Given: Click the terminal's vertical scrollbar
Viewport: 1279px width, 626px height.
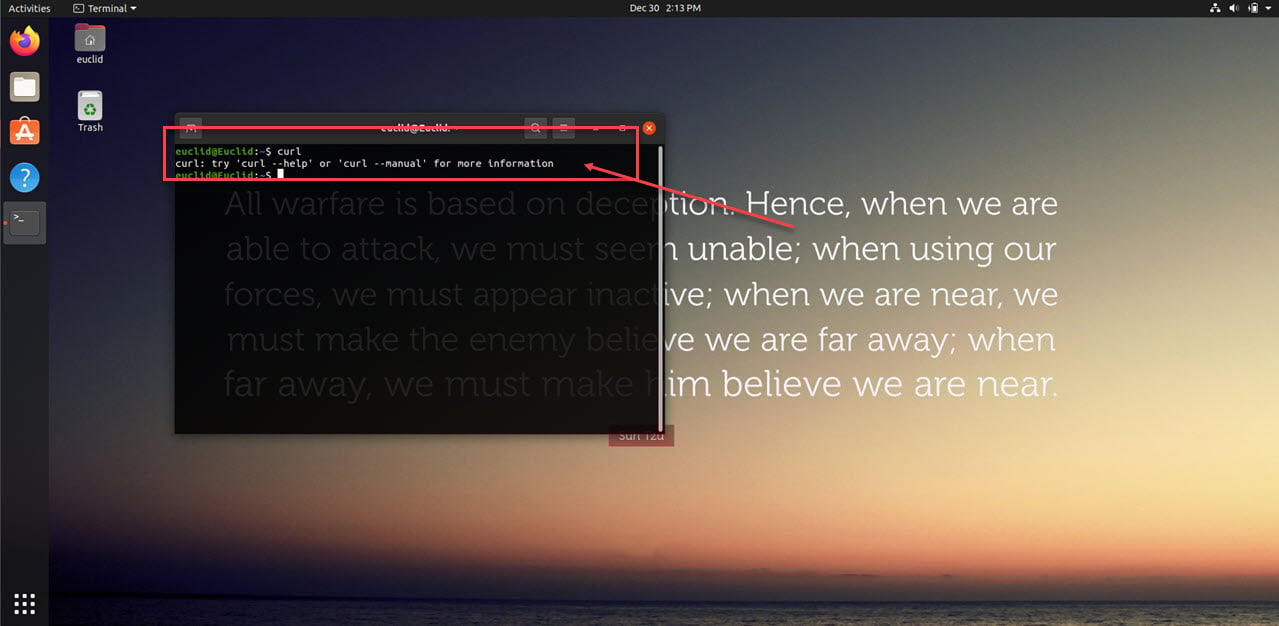Looking at the screenshot, I should (660, 288).
